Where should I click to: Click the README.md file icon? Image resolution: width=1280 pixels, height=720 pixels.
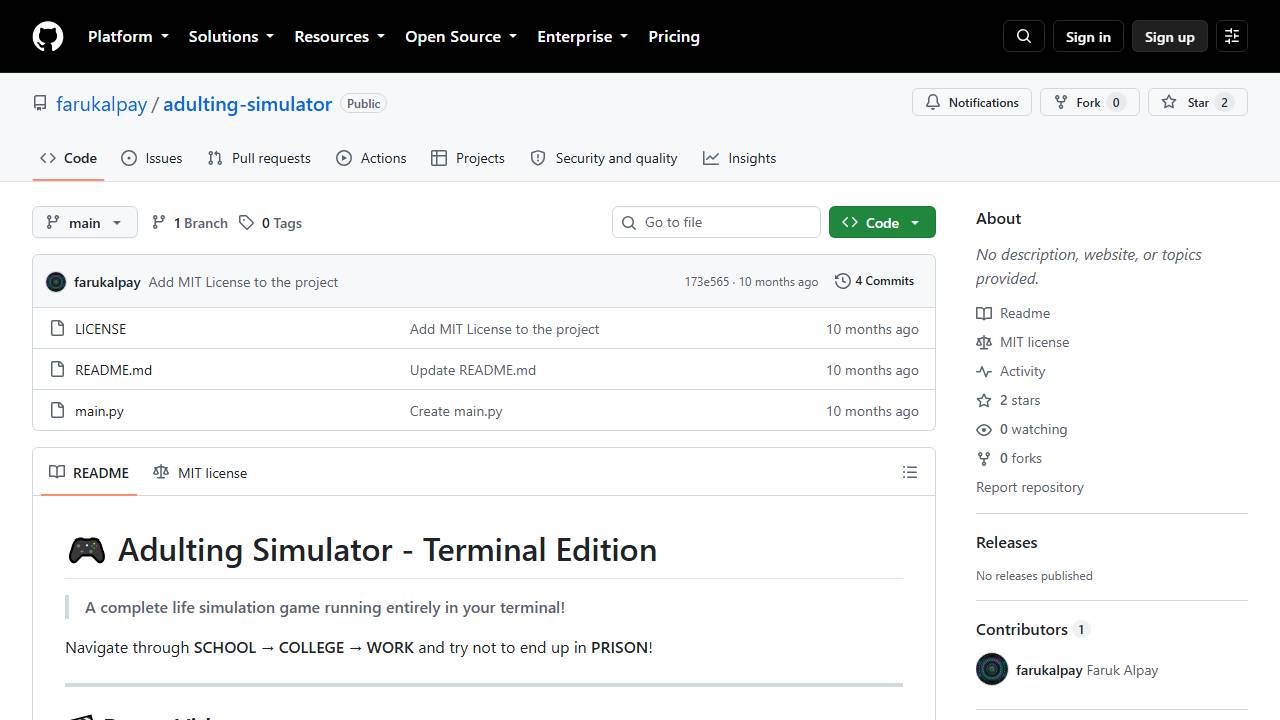pyautogui.click(x=57, y=370)
